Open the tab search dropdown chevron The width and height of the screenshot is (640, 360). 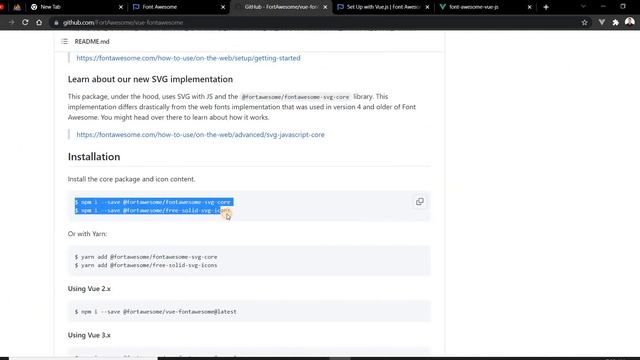point(583,7)
